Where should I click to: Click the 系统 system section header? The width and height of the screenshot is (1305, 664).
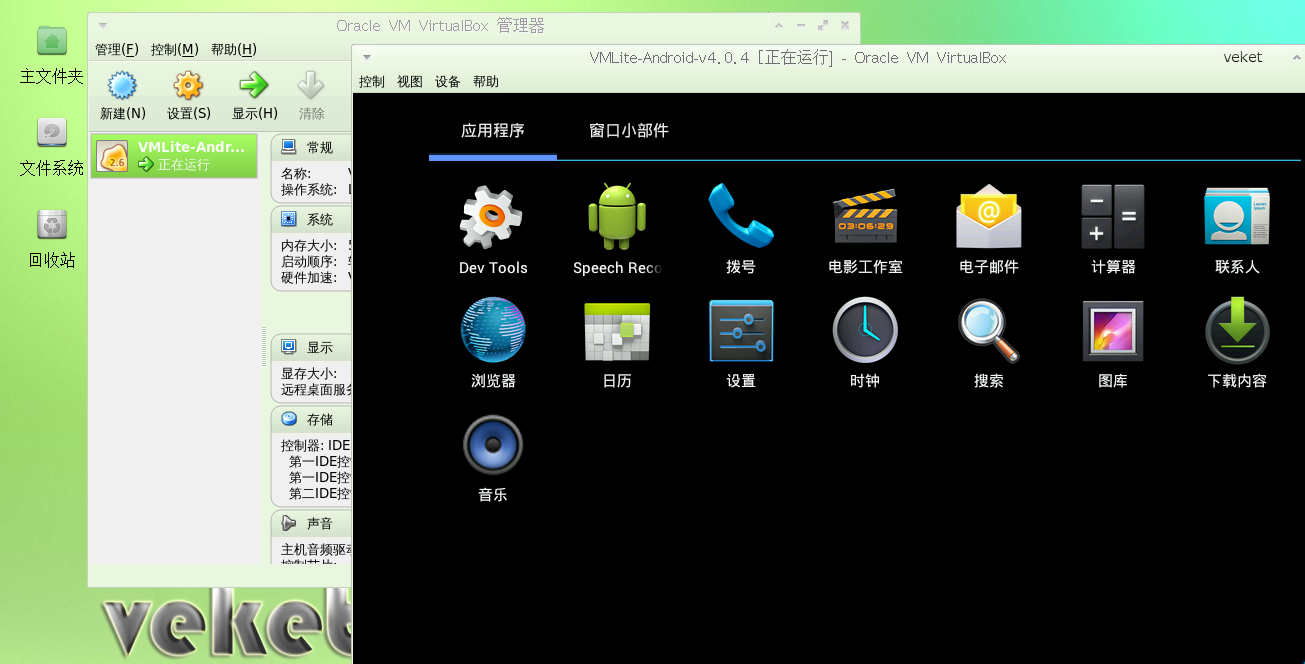[x=311, y=219]
